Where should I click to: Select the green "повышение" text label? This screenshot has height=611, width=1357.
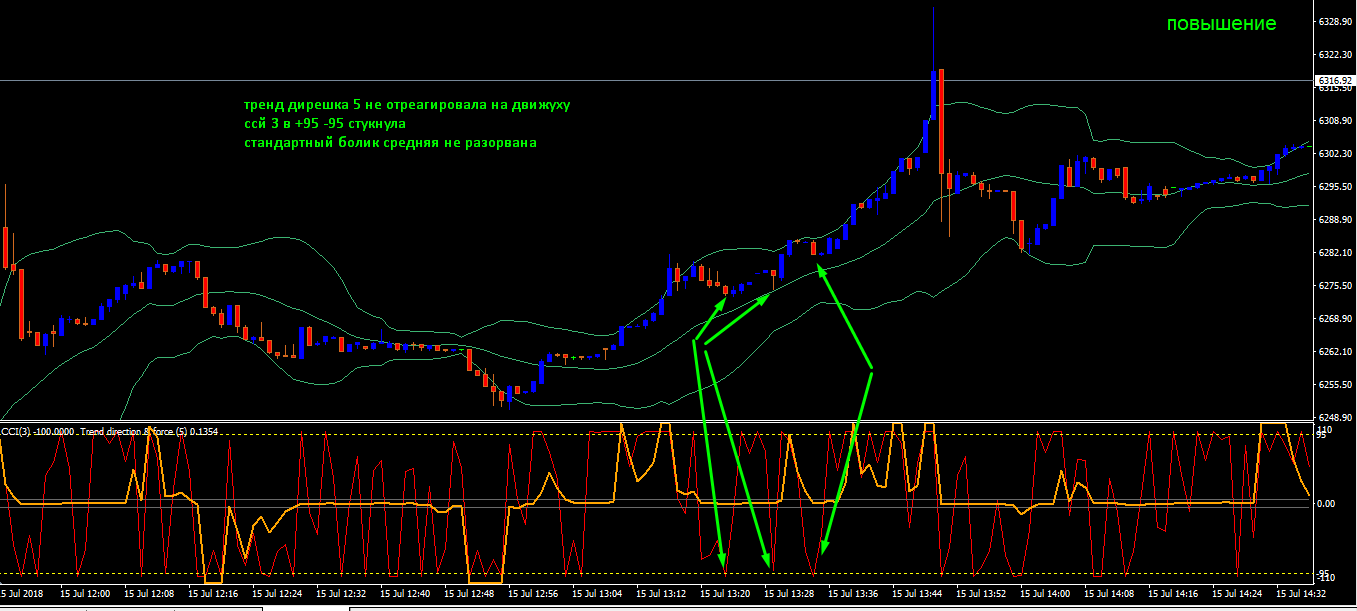point(1221,24)
